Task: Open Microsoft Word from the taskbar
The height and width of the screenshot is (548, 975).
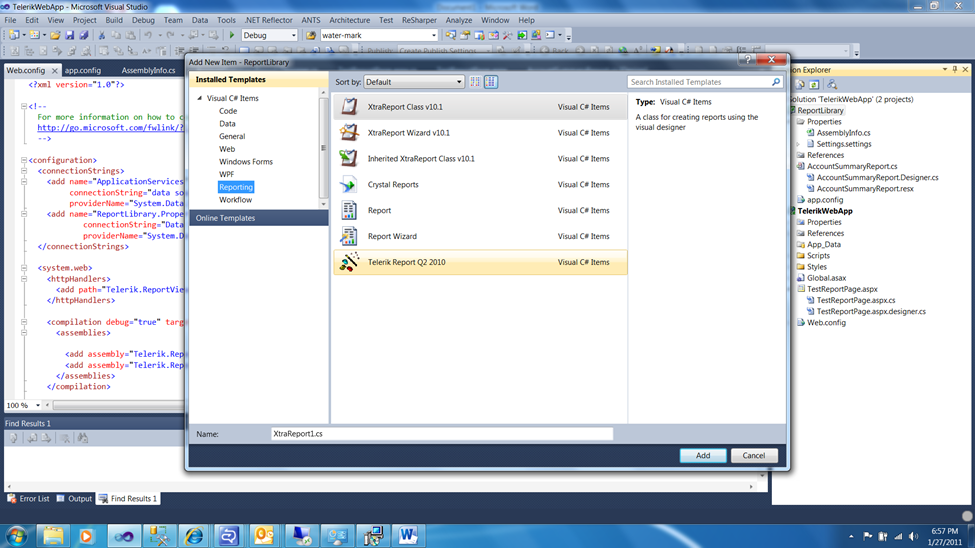Action: 408,536
